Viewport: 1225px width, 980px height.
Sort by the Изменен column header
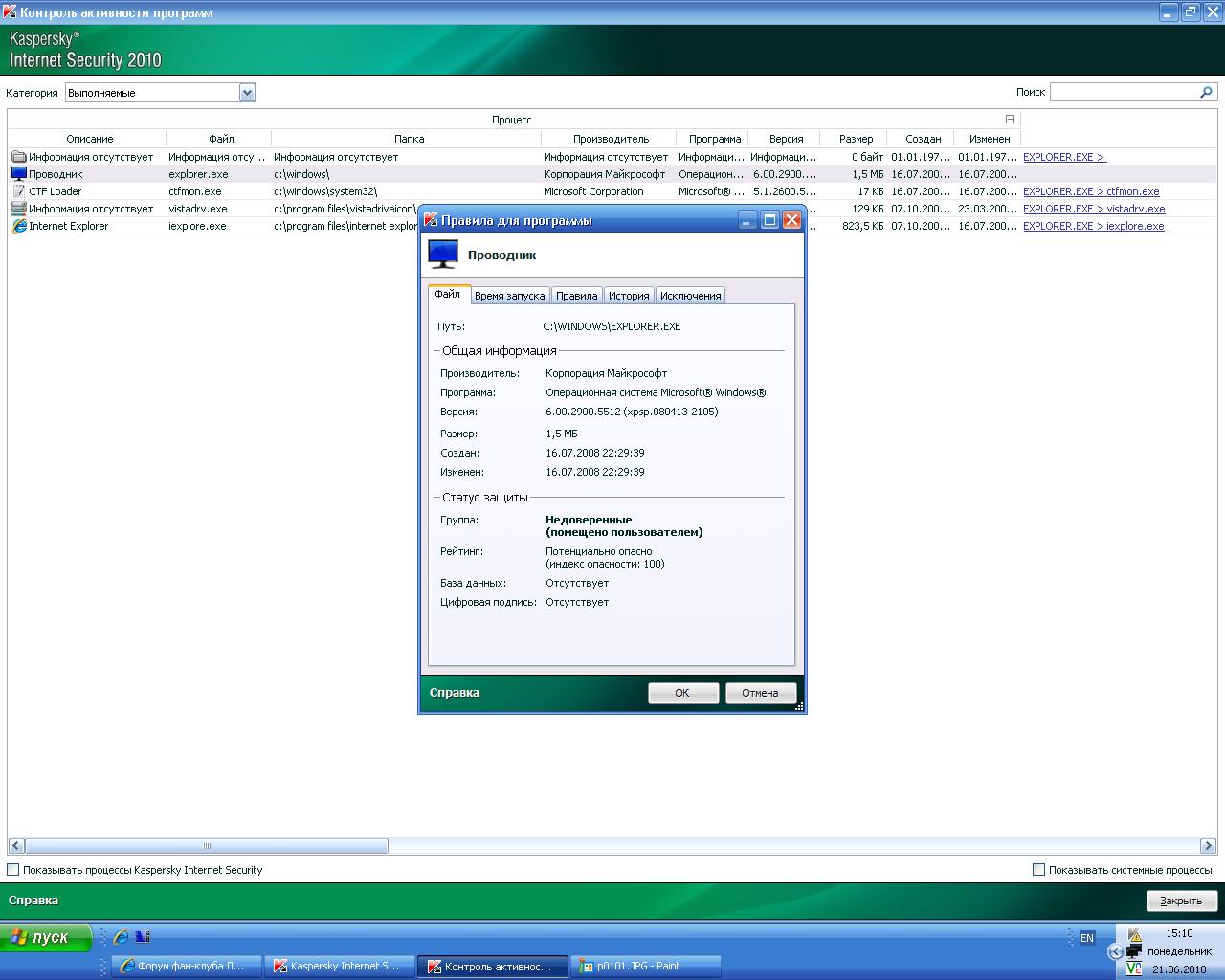point(988,139)
